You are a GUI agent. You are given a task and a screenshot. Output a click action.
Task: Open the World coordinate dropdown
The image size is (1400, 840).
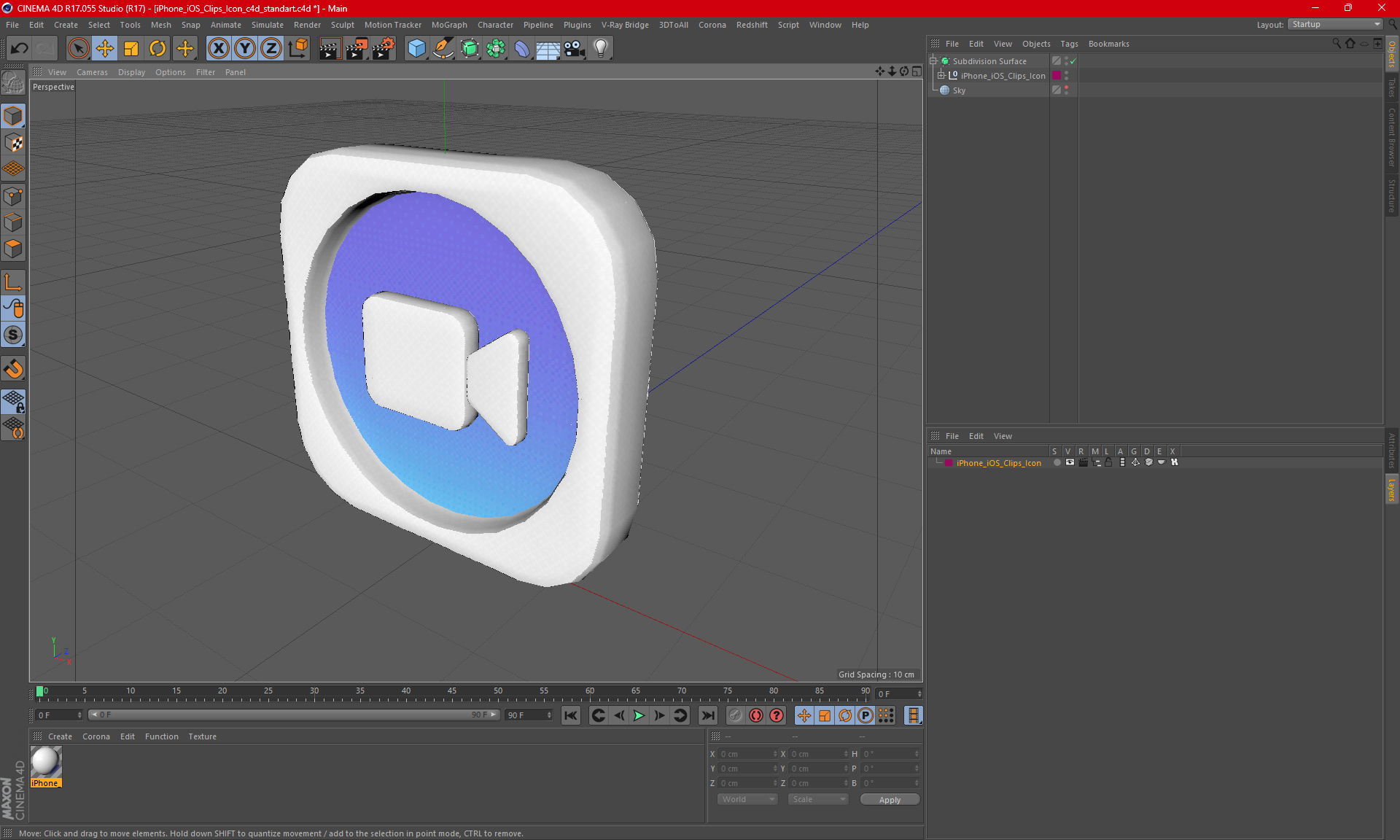point(747,799)
